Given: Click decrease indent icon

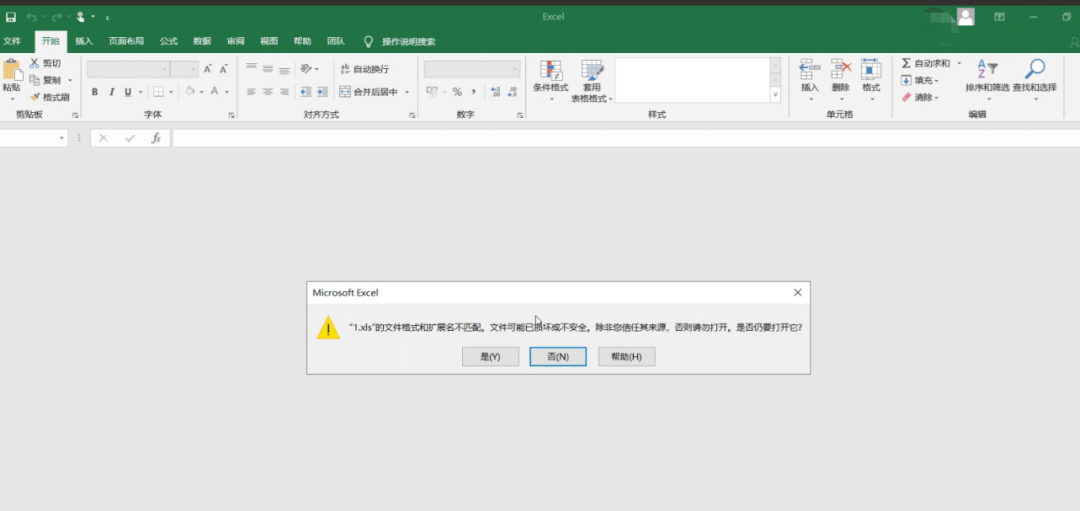Looking at the screenshot, I should click(306, 92).
